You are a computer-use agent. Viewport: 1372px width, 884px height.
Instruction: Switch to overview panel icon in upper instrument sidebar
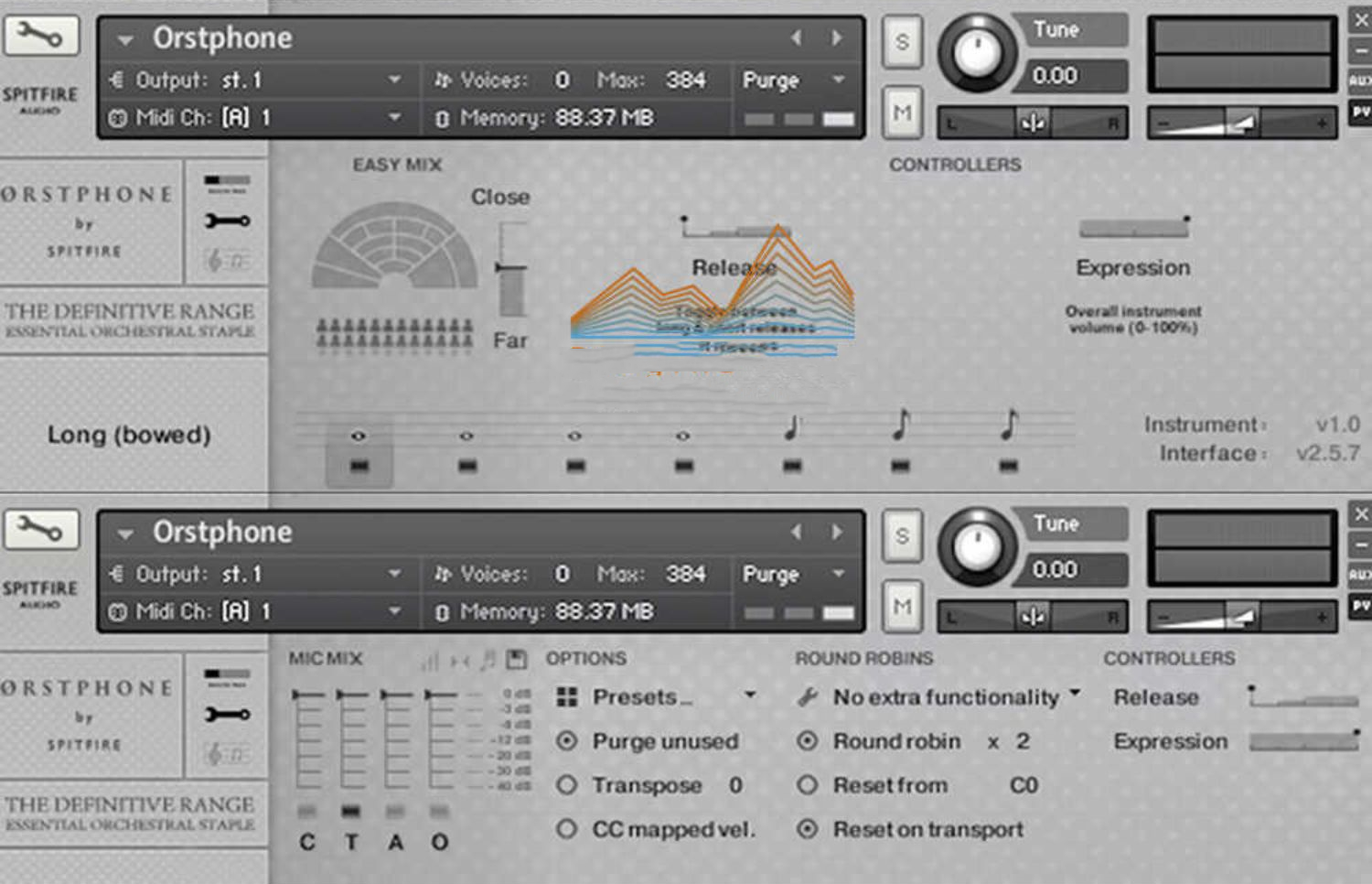(x=227, y=184)
